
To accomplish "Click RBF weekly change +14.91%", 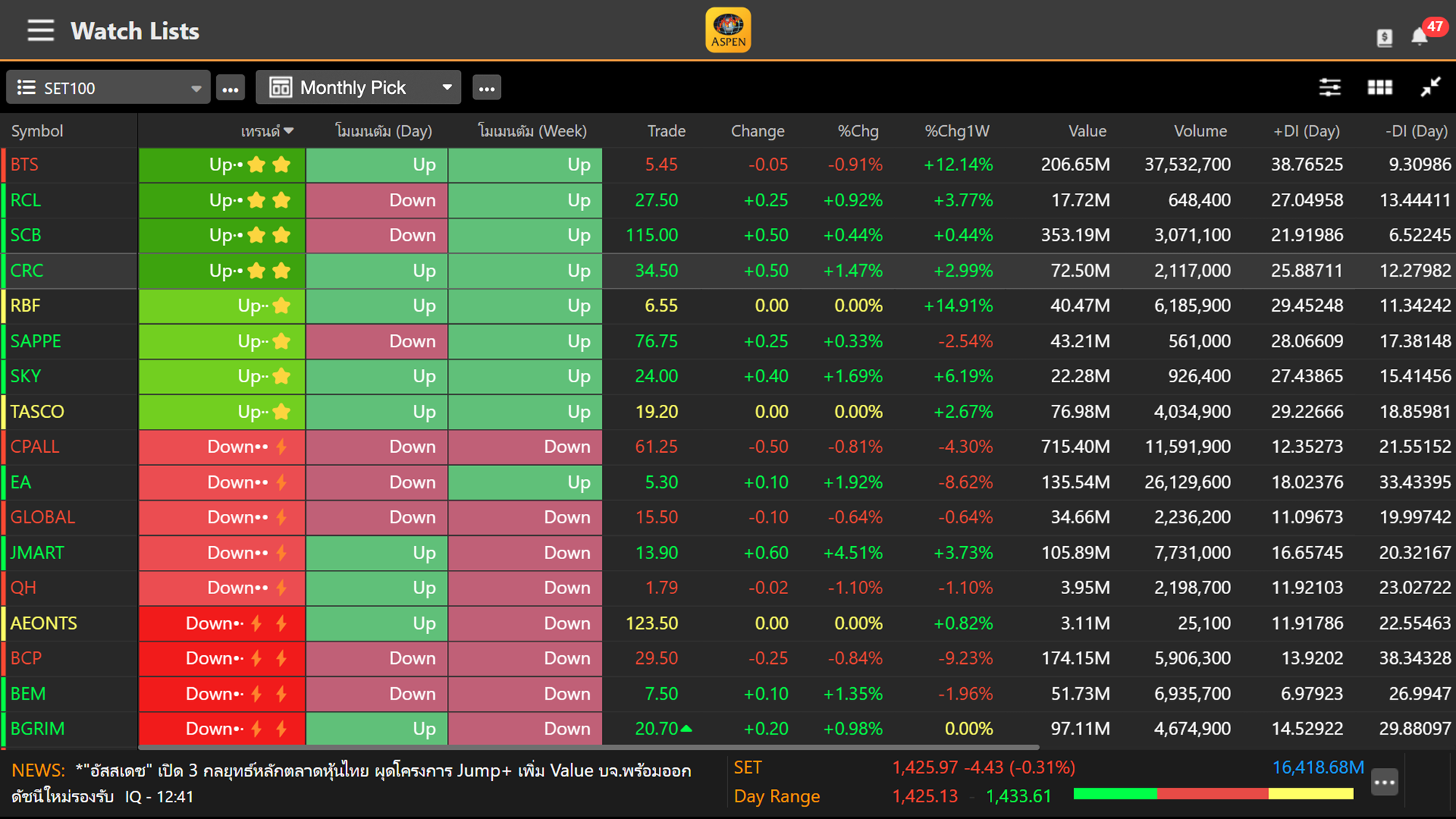I will click(958, 306).
